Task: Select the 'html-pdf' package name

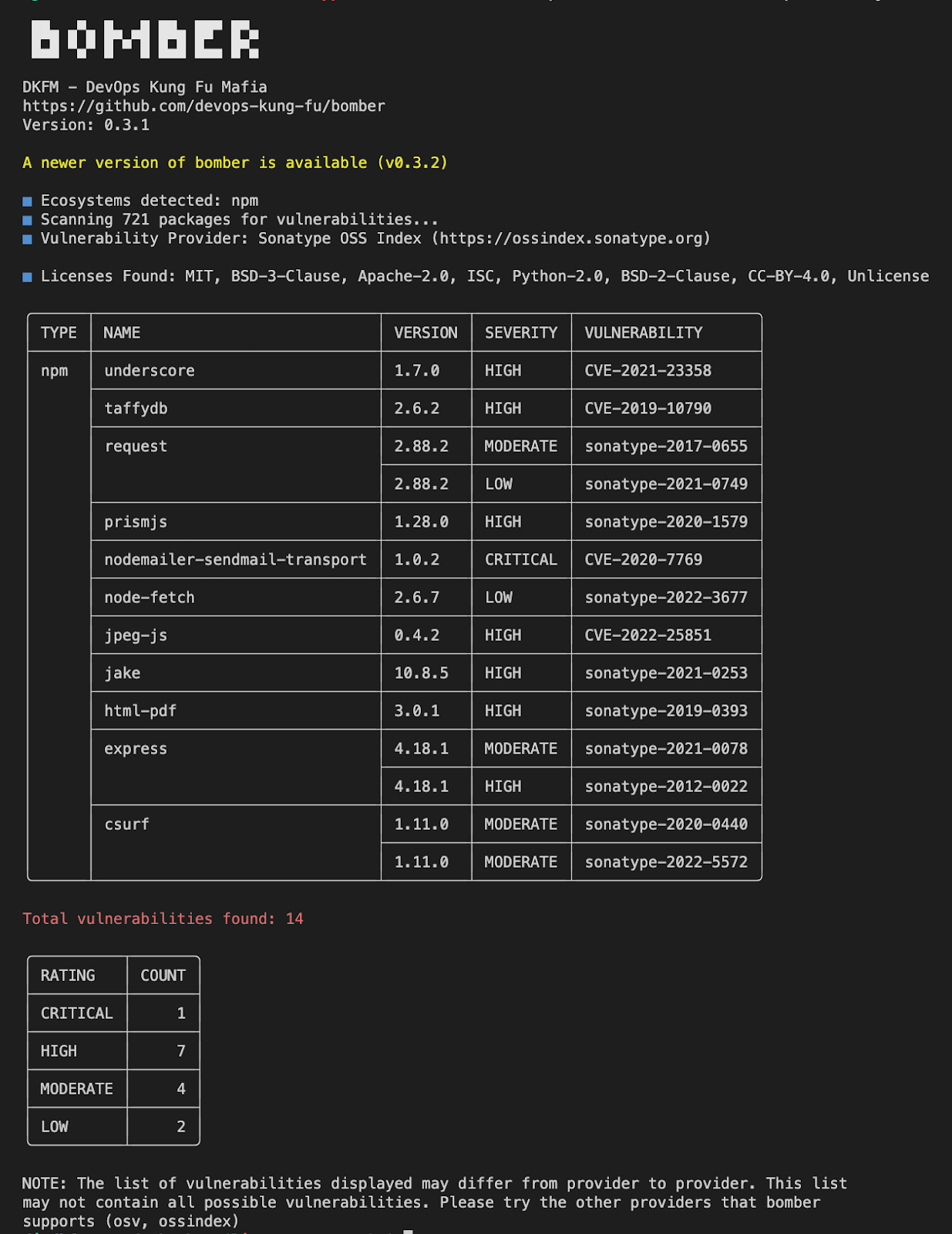Action: coord(140,711)
